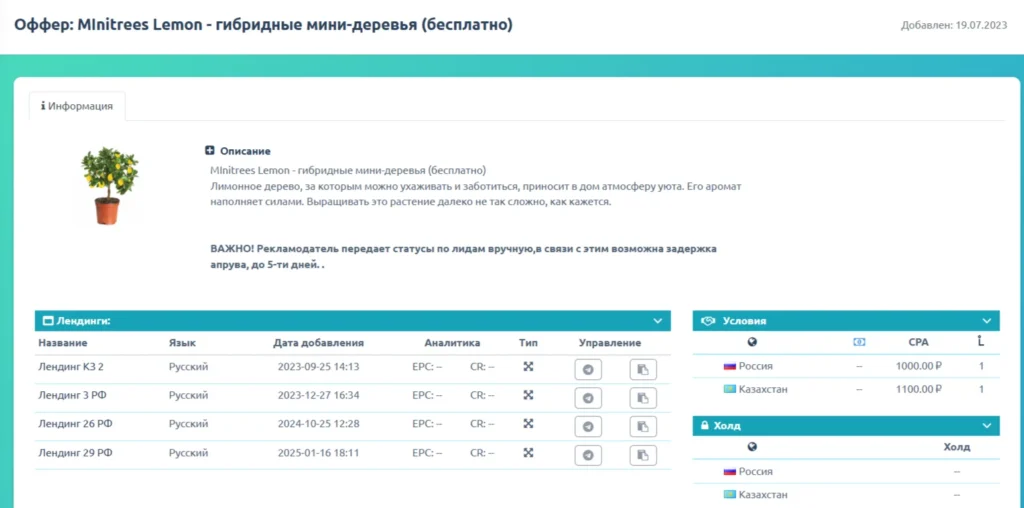The height and width of the screenshot is (508, 1024).
Task: Click the Описание heading
Action: 245,151
